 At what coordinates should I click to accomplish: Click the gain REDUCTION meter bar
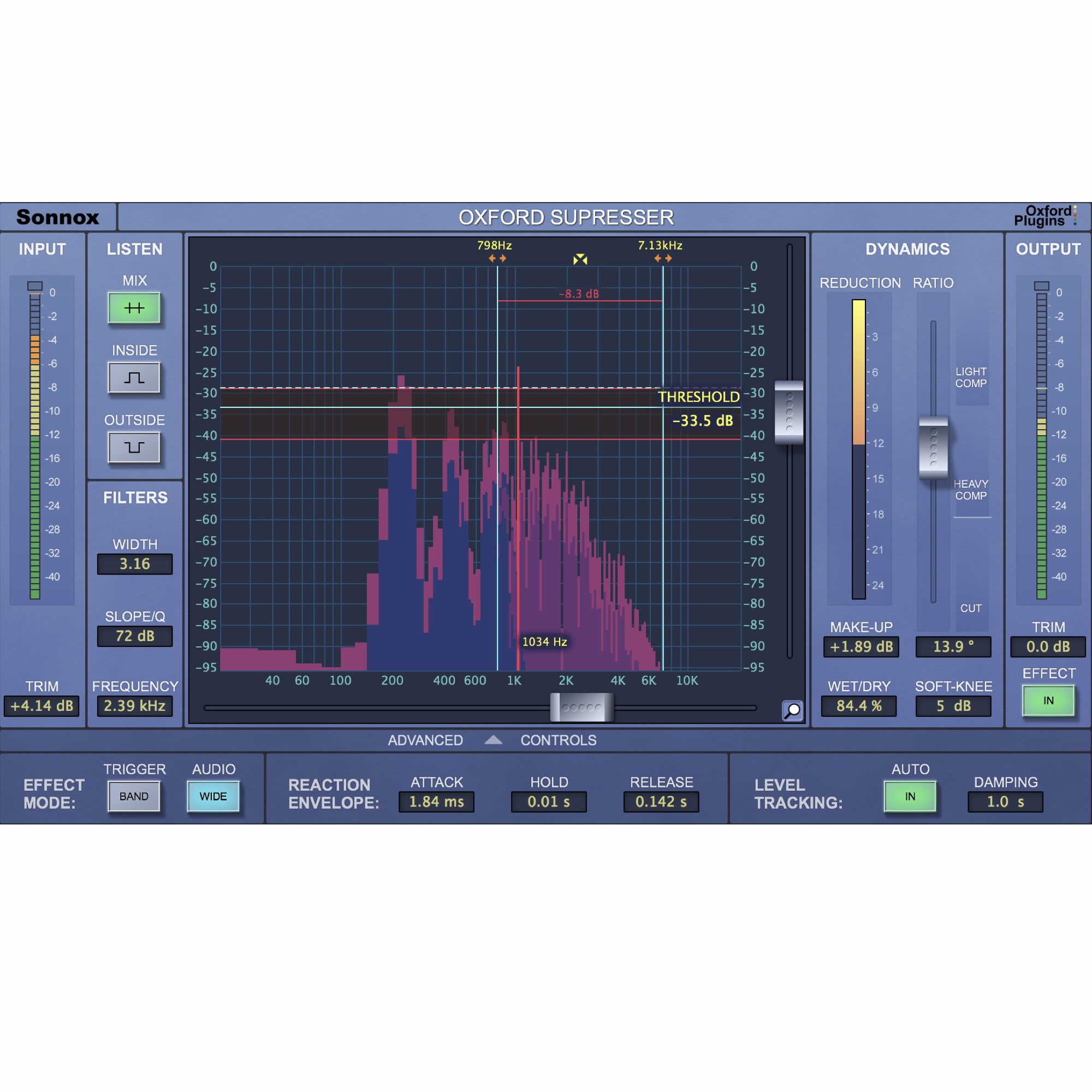(x=858, y=449)
